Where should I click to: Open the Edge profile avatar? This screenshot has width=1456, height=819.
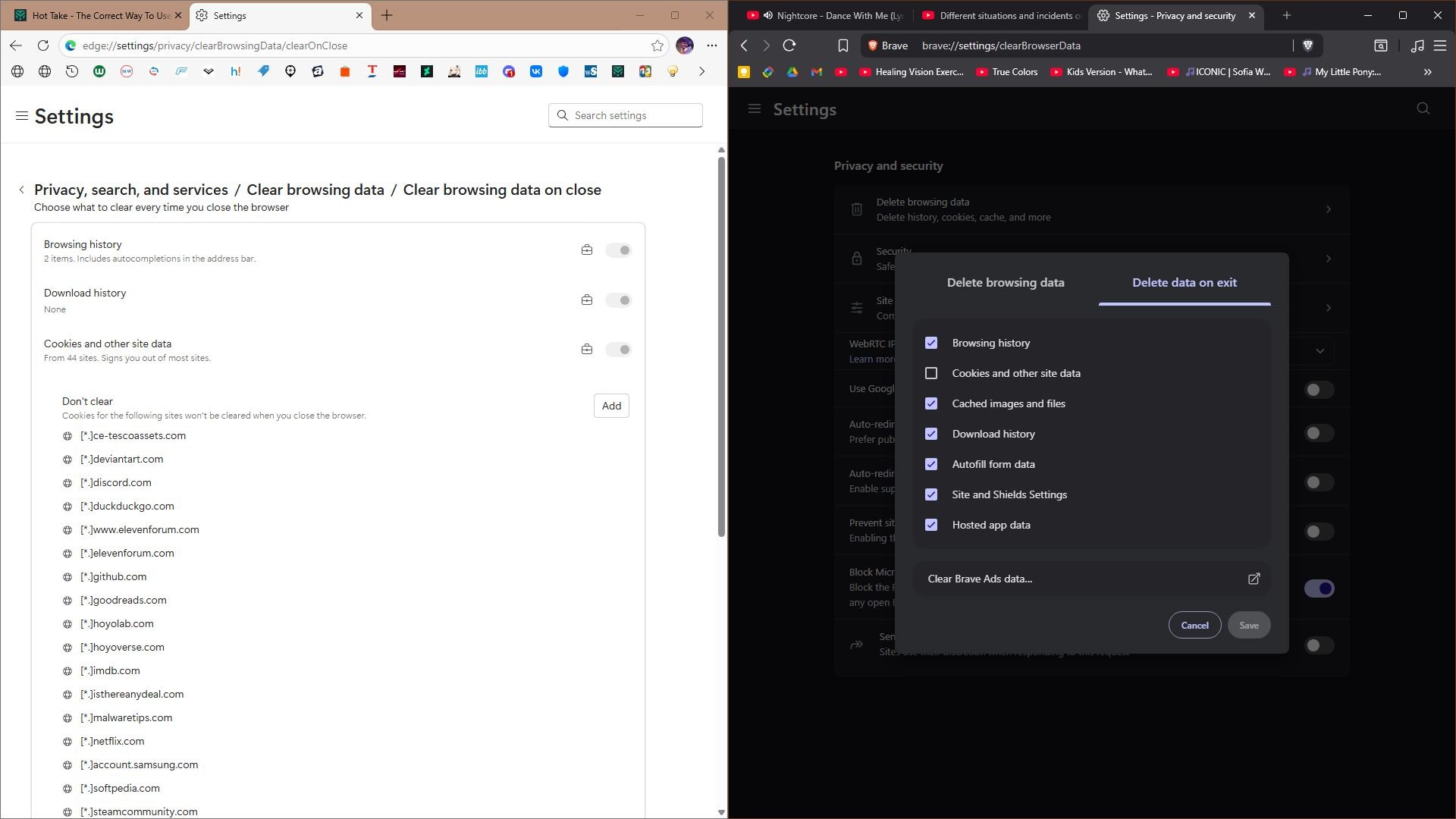pyautogui.click(x=685, y=45)
